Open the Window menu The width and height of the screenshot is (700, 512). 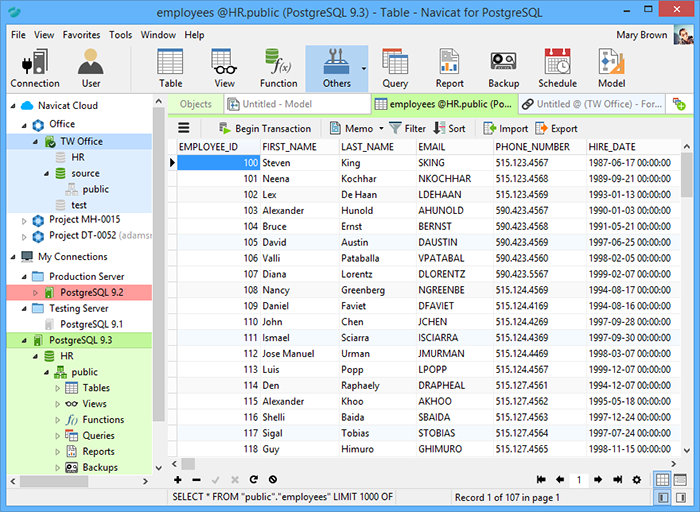158,35
